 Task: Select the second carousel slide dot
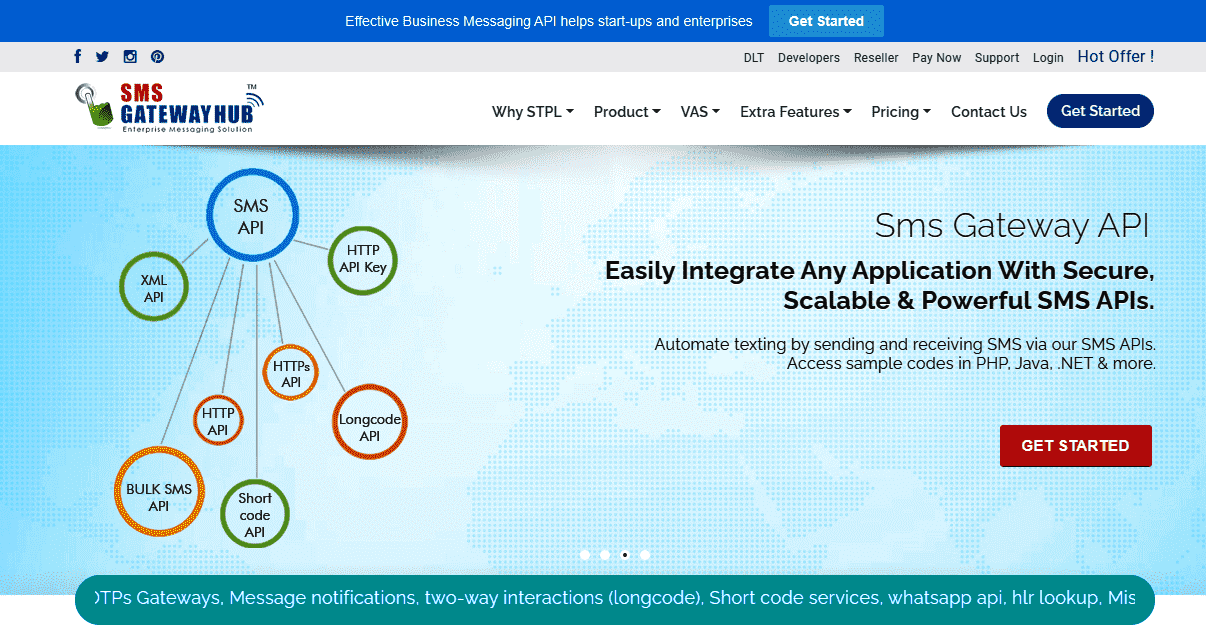click(605, 554)
